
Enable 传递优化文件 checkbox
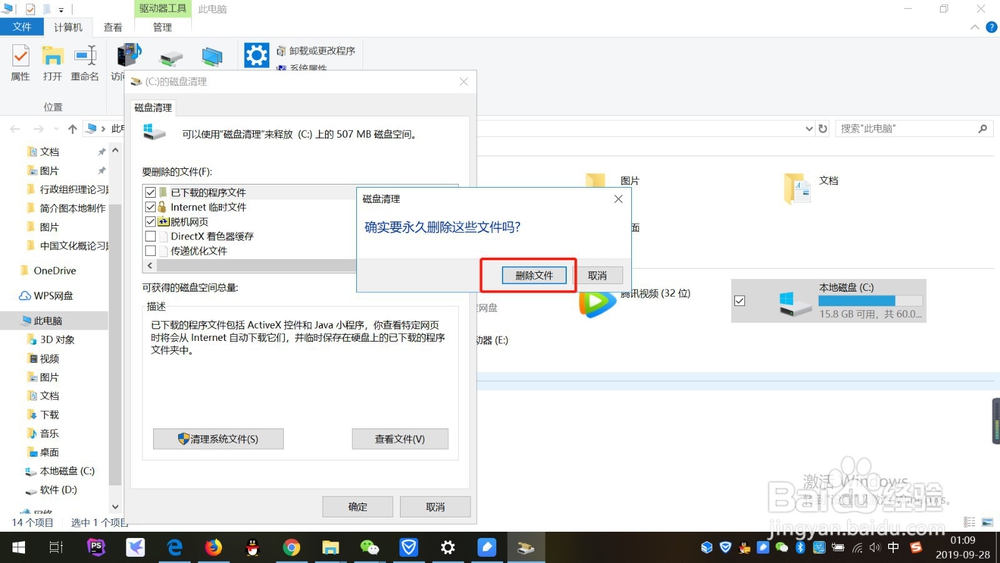click(151, 251)
